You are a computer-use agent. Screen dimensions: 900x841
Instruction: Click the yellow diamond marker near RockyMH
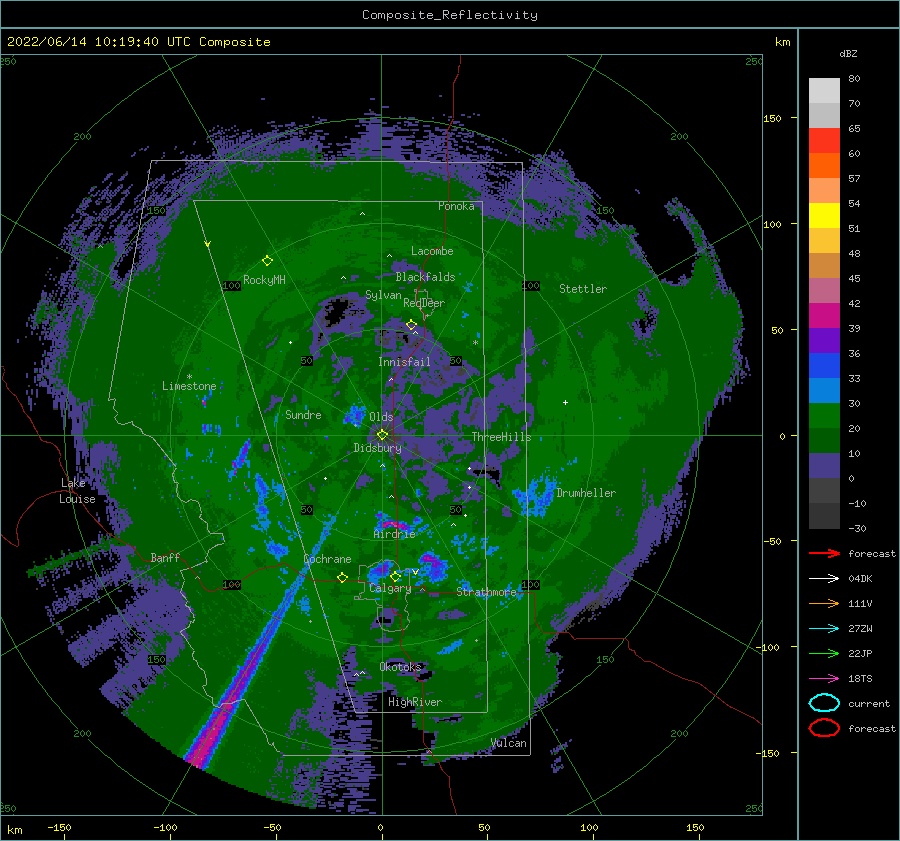coord(267,261)
